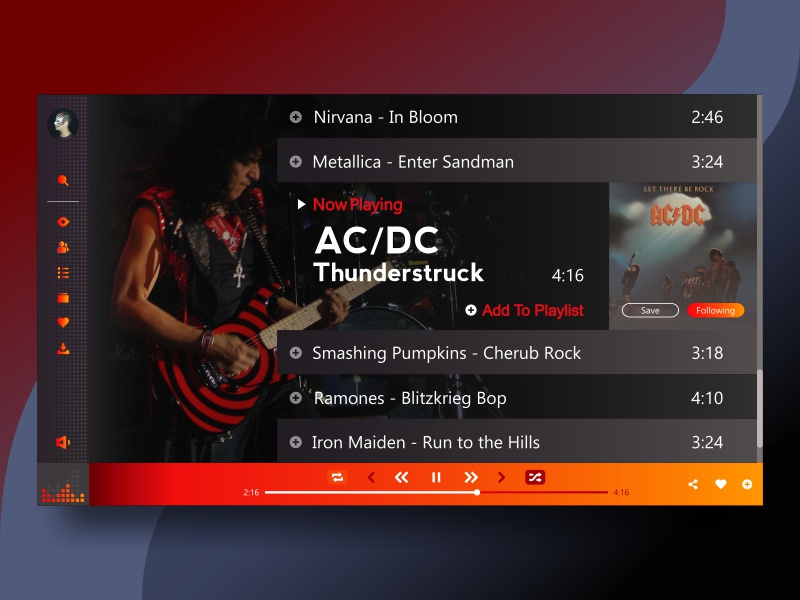Open downloads icon in sidebar

(63, 348)
